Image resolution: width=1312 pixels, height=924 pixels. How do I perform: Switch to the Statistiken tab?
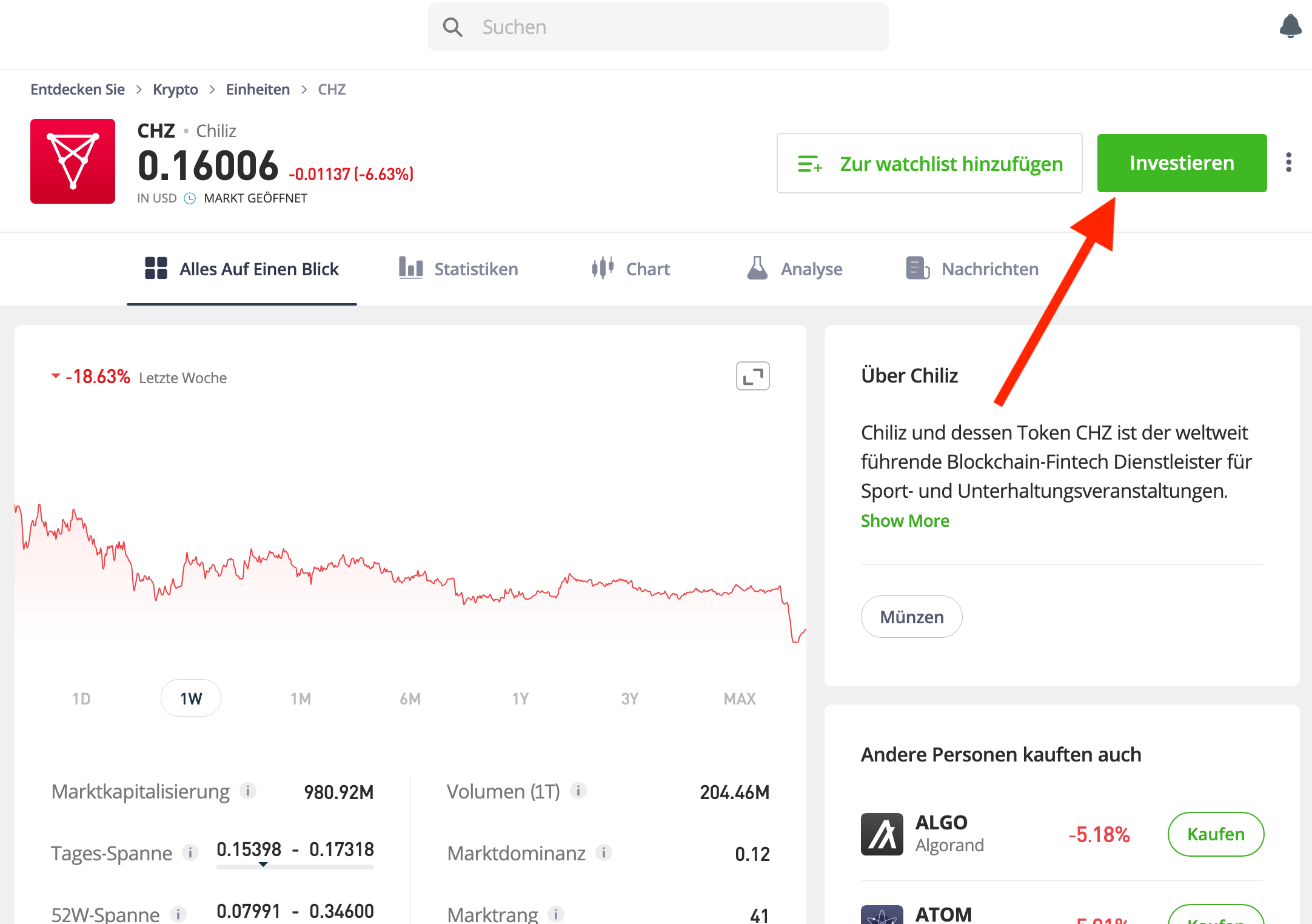pyautogui.click(x=458, y=269)
